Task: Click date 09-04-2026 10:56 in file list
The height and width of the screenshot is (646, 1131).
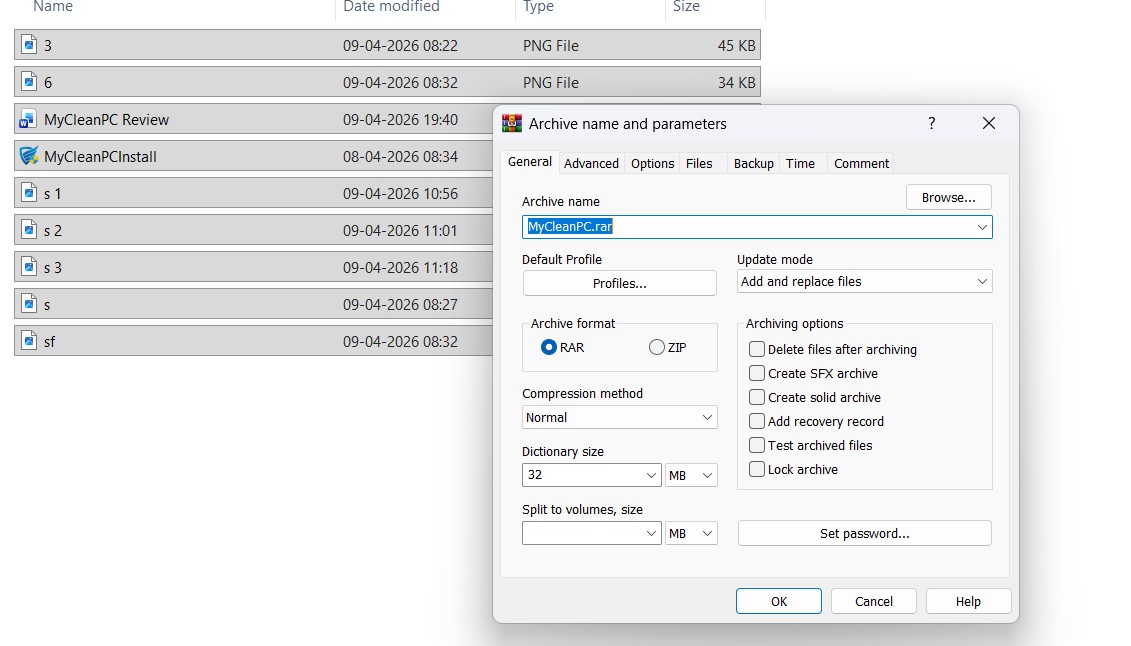Action: pos(400,193)
